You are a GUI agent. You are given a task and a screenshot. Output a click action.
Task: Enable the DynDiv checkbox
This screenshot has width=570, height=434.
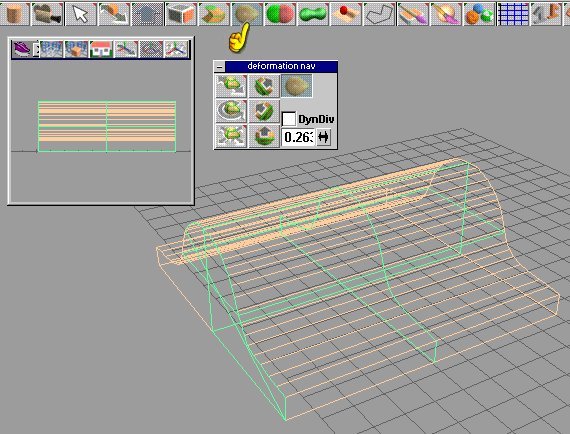[289, 119]
